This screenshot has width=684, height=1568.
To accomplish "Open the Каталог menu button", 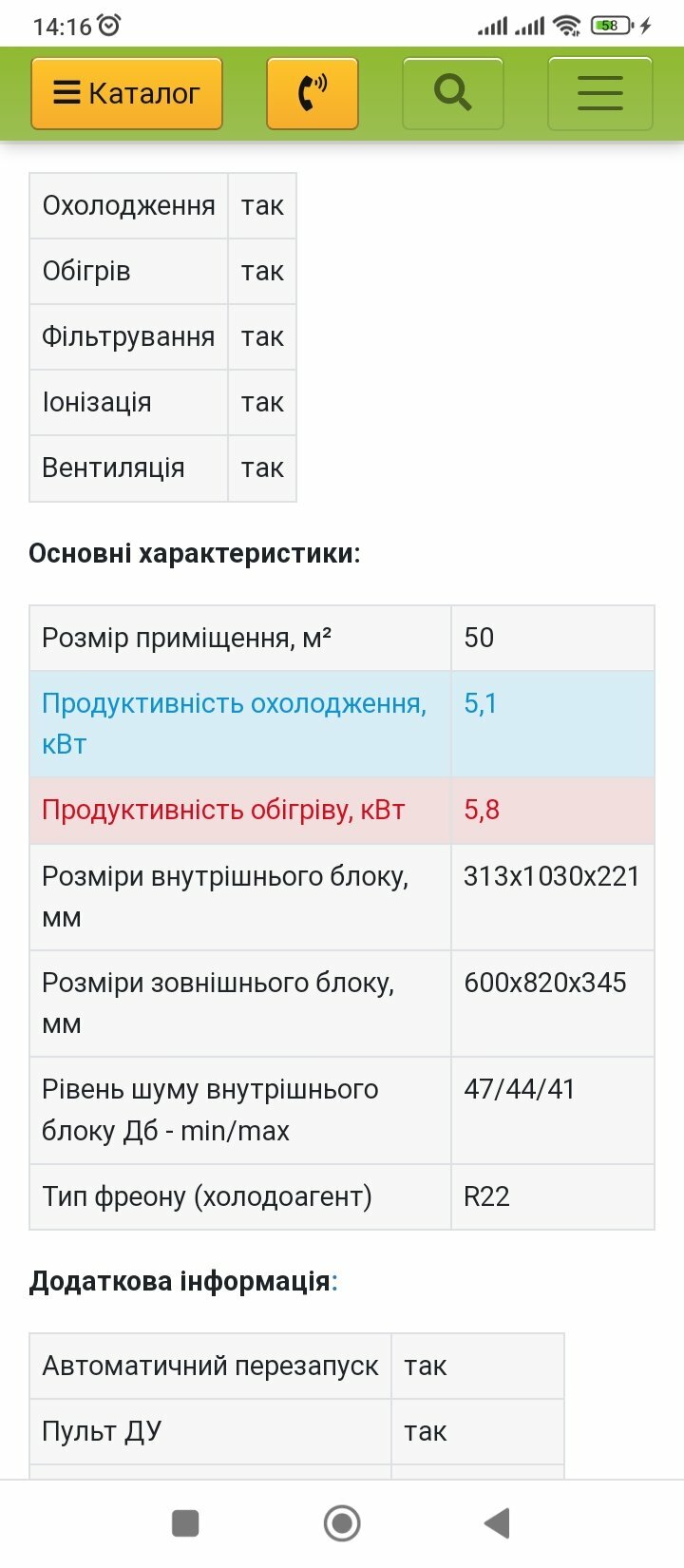I will pos(126,93).
